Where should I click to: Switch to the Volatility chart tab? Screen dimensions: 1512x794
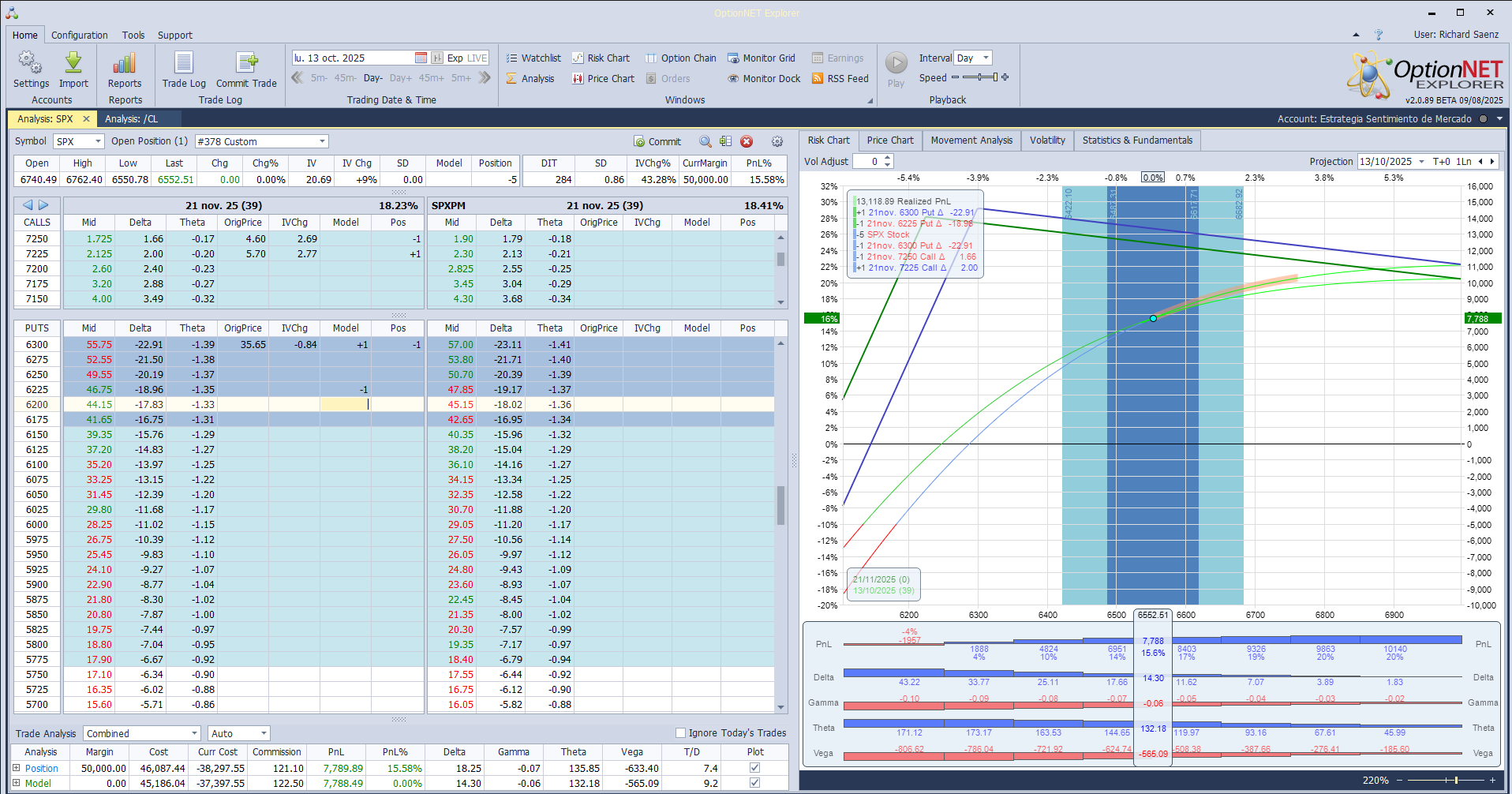pyautogui.click(x=1047, y=140)
